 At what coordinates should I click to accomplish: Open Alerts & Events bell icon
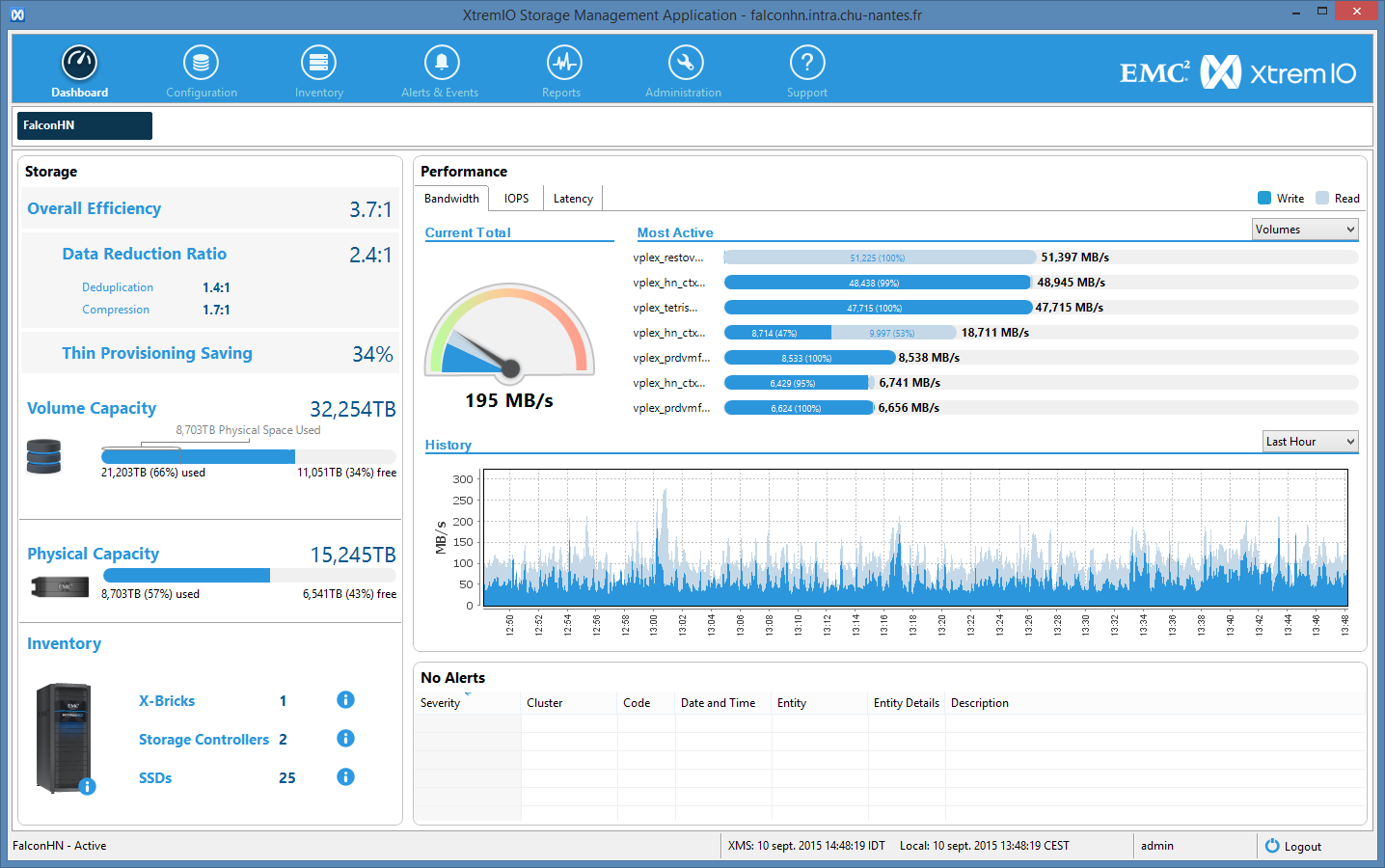(x=441, y=64)
